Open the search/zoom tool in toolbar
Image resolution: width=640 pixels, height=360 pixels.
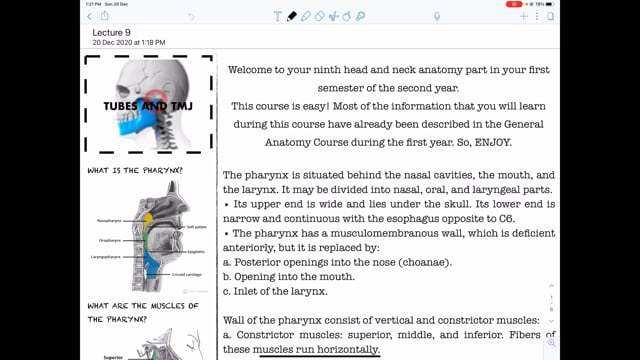coord(360,16)
